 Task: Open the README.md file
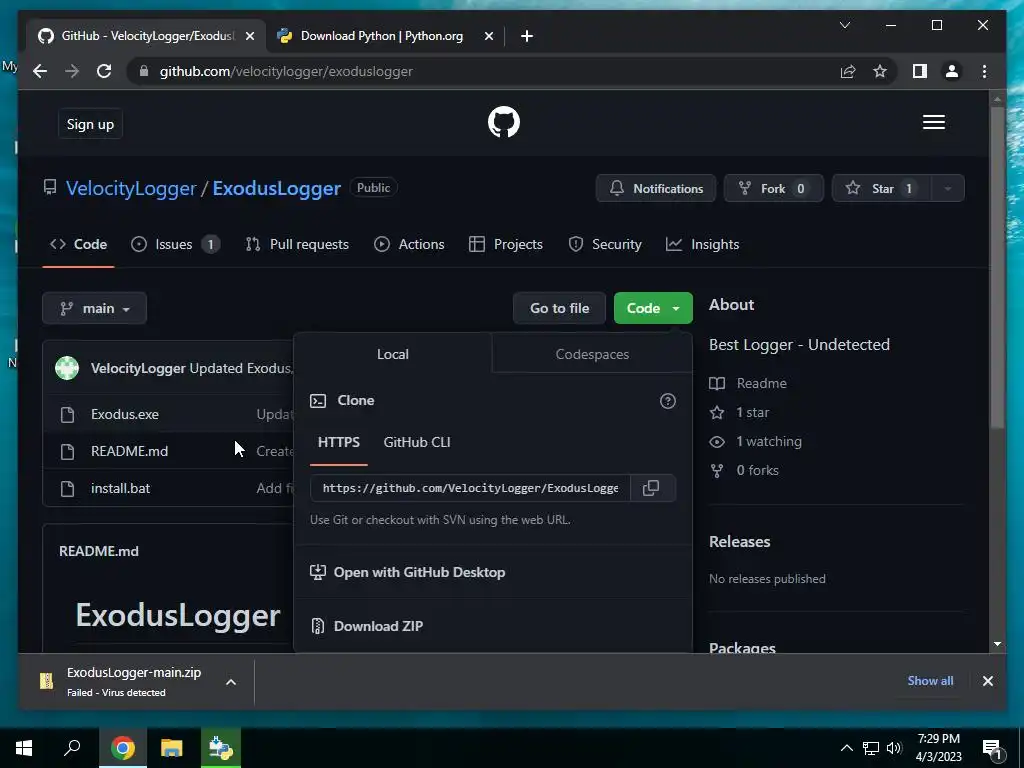[x=129, y=451]
